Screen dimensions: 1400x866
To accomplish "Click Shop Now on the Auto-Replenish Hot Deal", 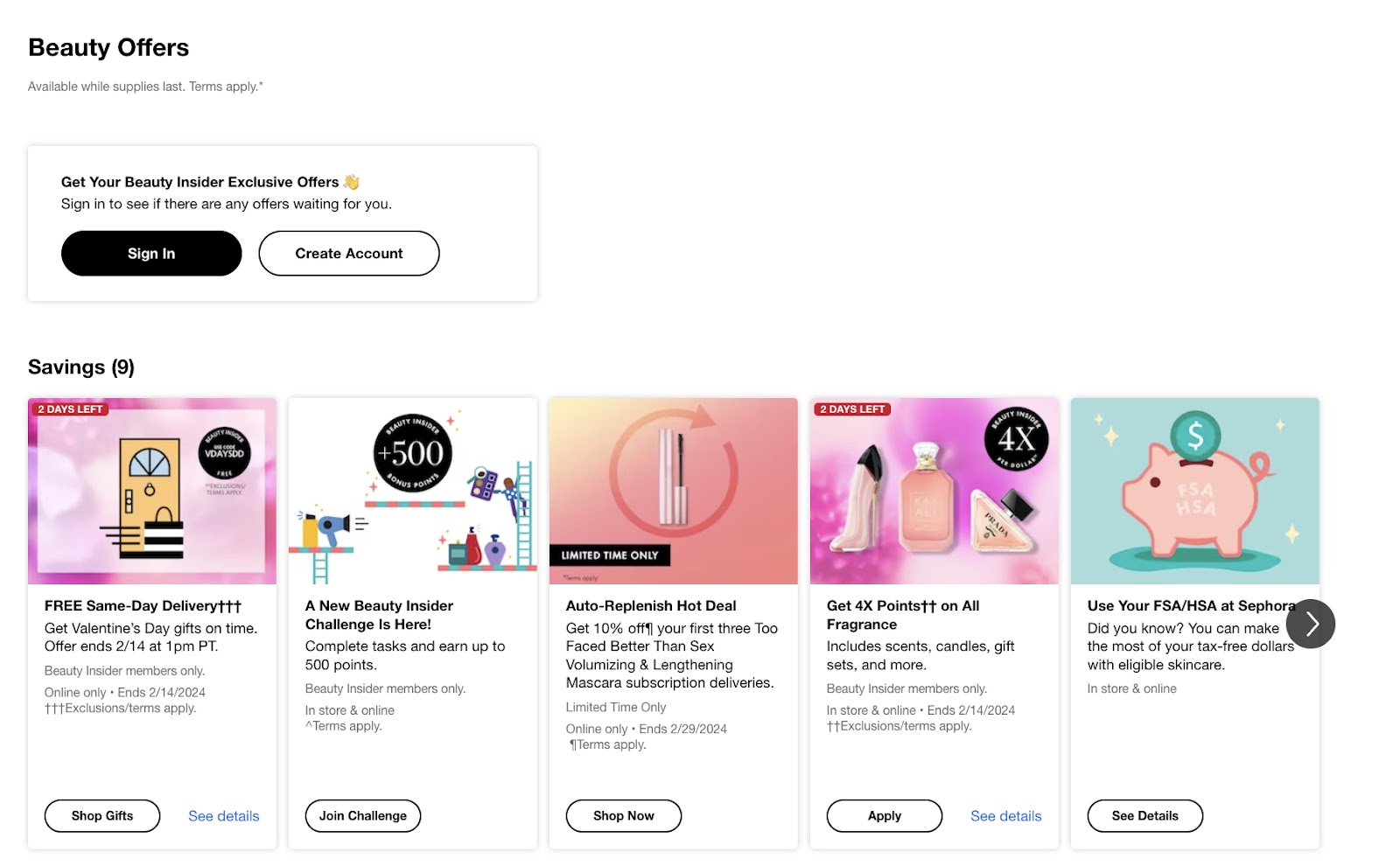I will point(623,815).
